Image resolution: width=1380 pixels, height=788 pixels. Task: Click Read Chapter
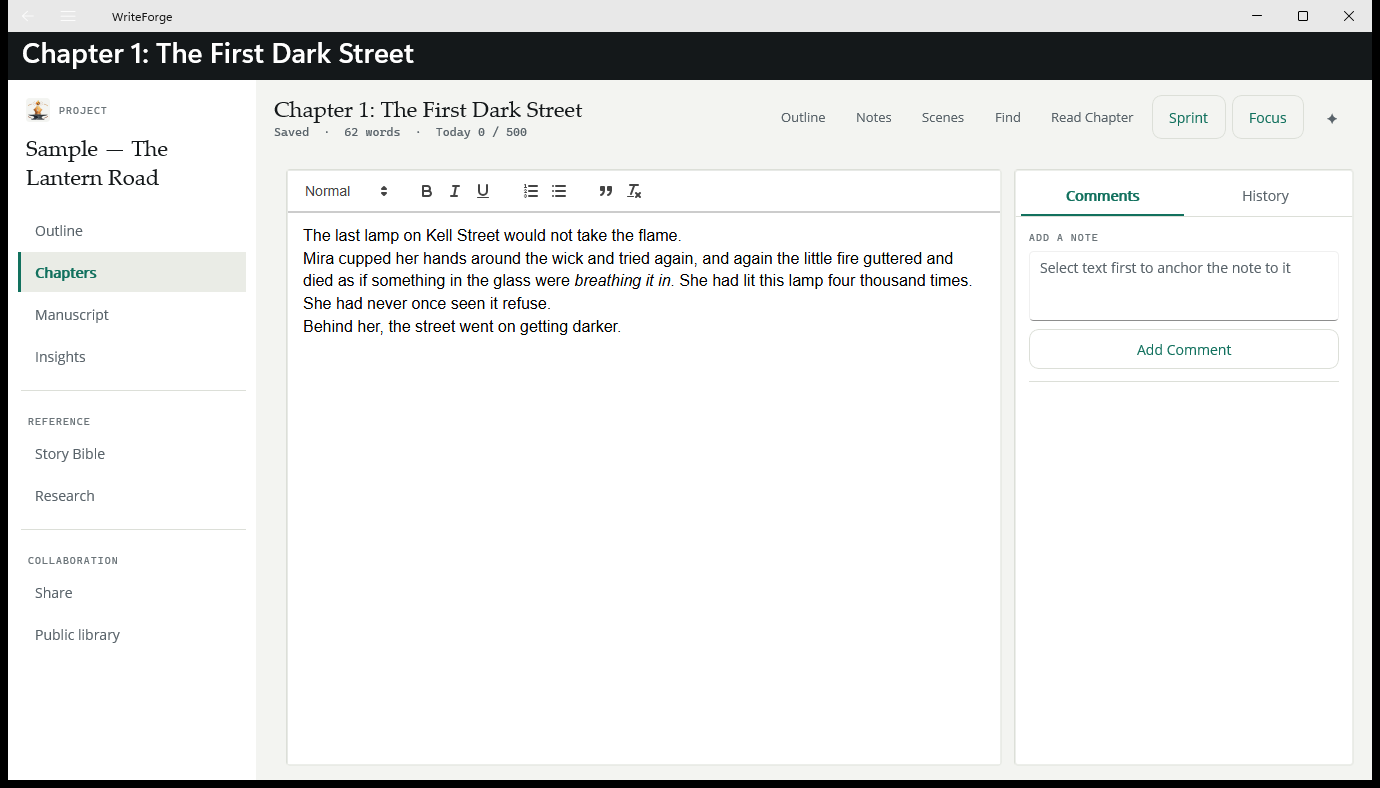tap(1092, 117)
